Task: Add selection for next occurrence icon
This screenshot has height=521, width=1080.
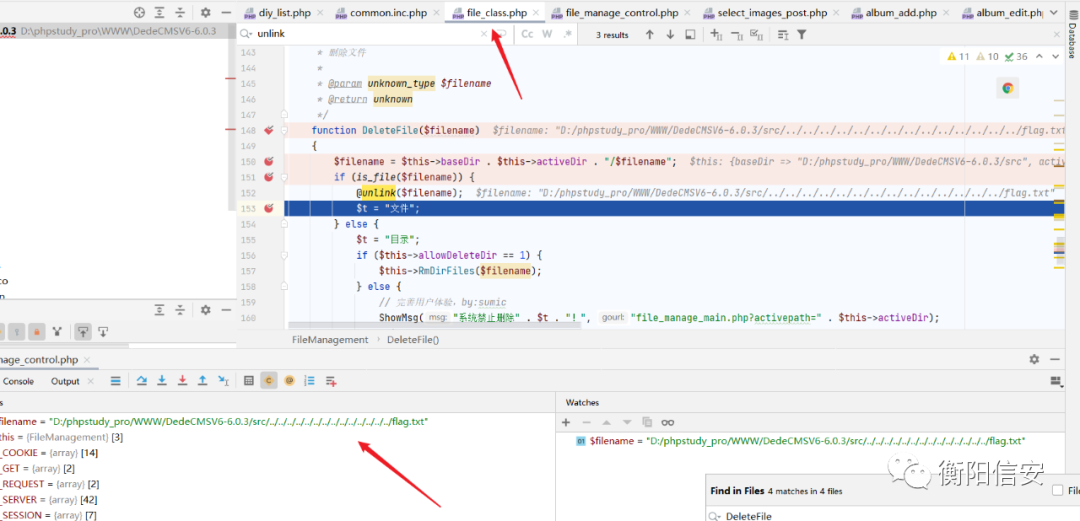Action: click(x=716, y=34)
